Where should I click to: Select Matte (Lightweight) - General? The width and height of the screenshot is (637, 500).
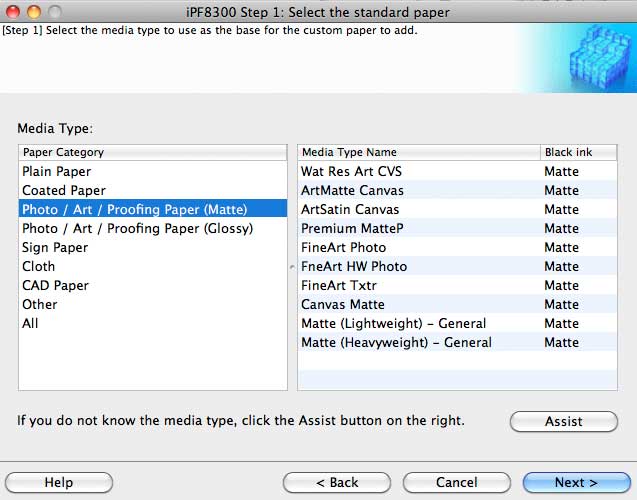pyautogui.click(x=457, y=324)
